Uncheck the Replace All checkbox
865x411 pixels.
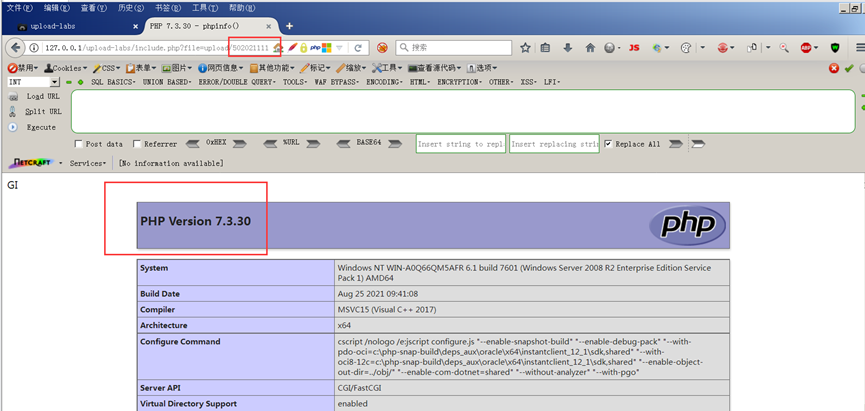[608, 143]
